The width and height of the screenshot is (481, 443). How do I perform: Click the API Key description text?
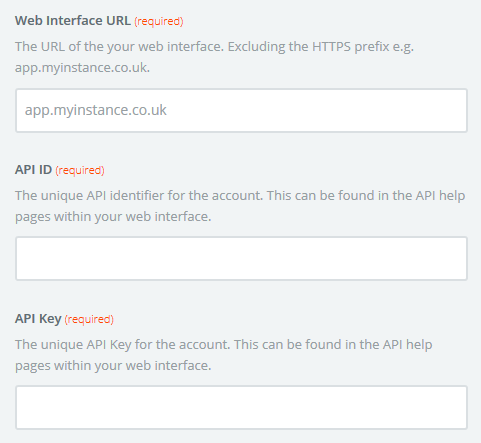224,355
